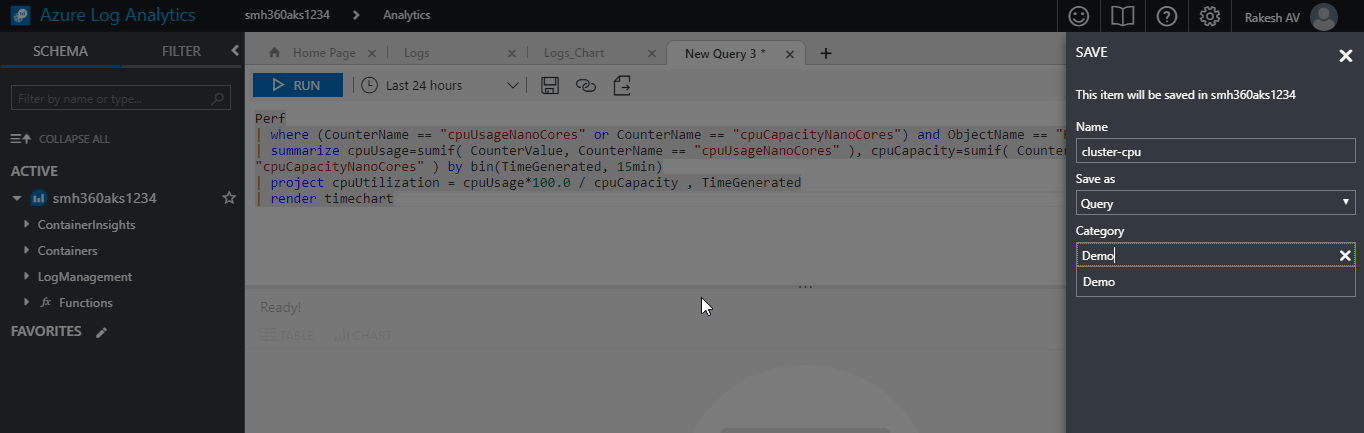Viewport: 1364px width, 433px height.
Task: Open the Logs tab
Action: 417,54
